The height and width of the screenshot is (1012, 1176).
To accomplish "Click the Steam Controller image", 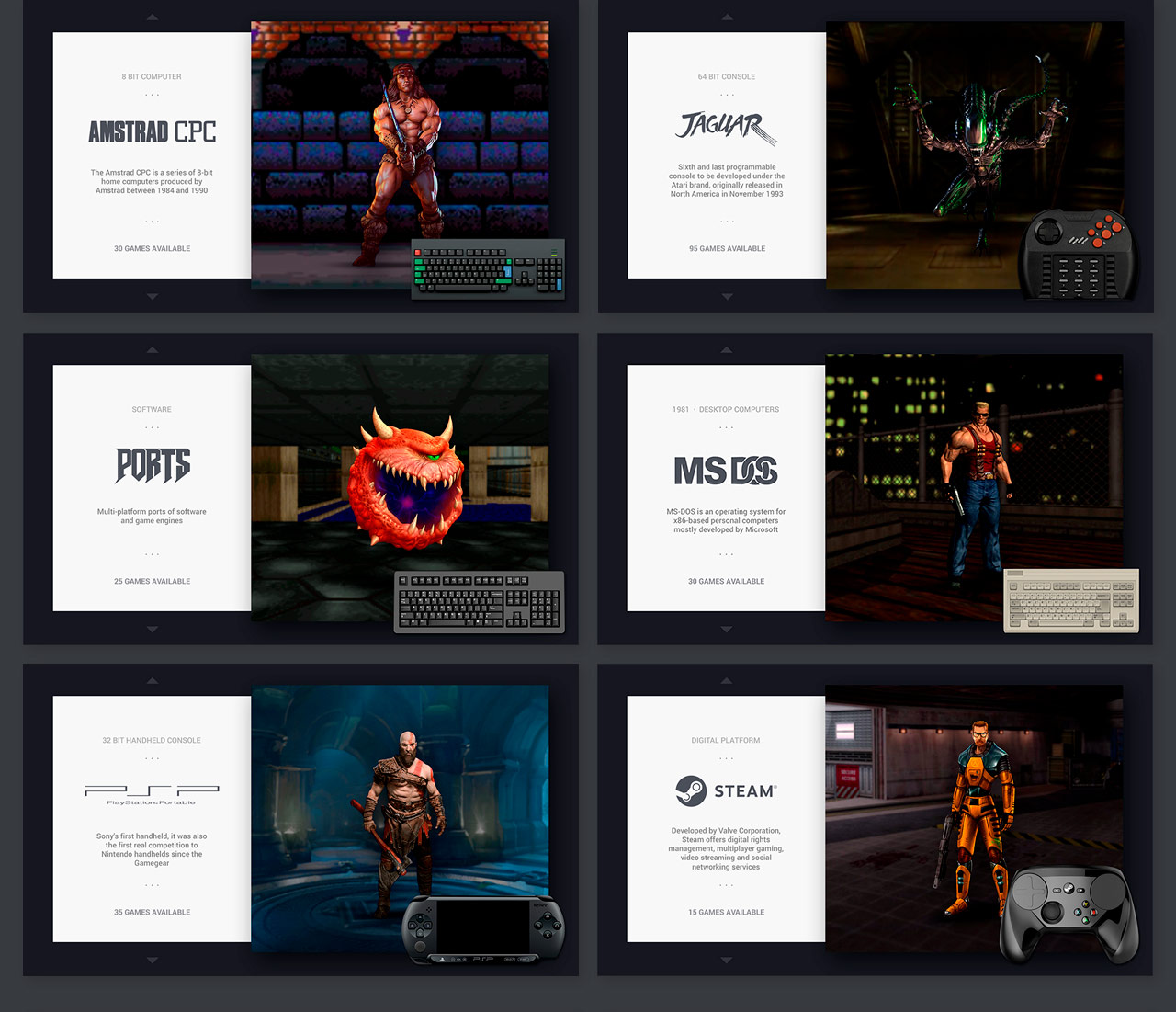I will [1069, 914].
